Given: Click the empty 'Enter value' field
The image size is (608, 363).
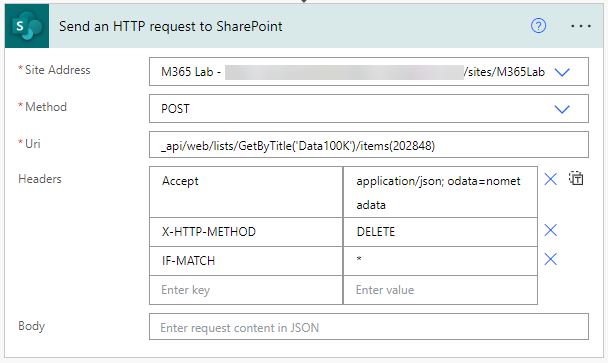Looking at the screenshot, I should coord(440,290).
